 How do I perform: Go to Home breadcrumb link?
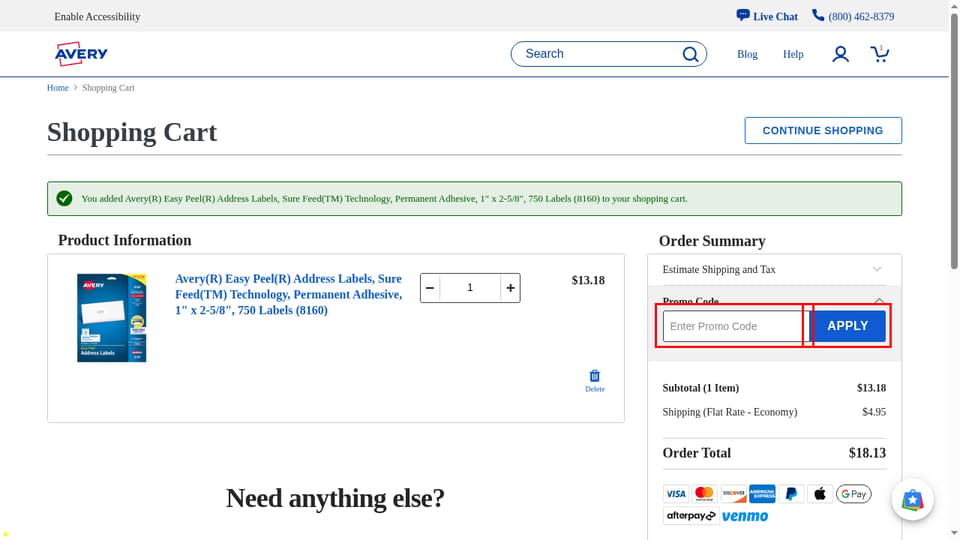click(58, 88)
